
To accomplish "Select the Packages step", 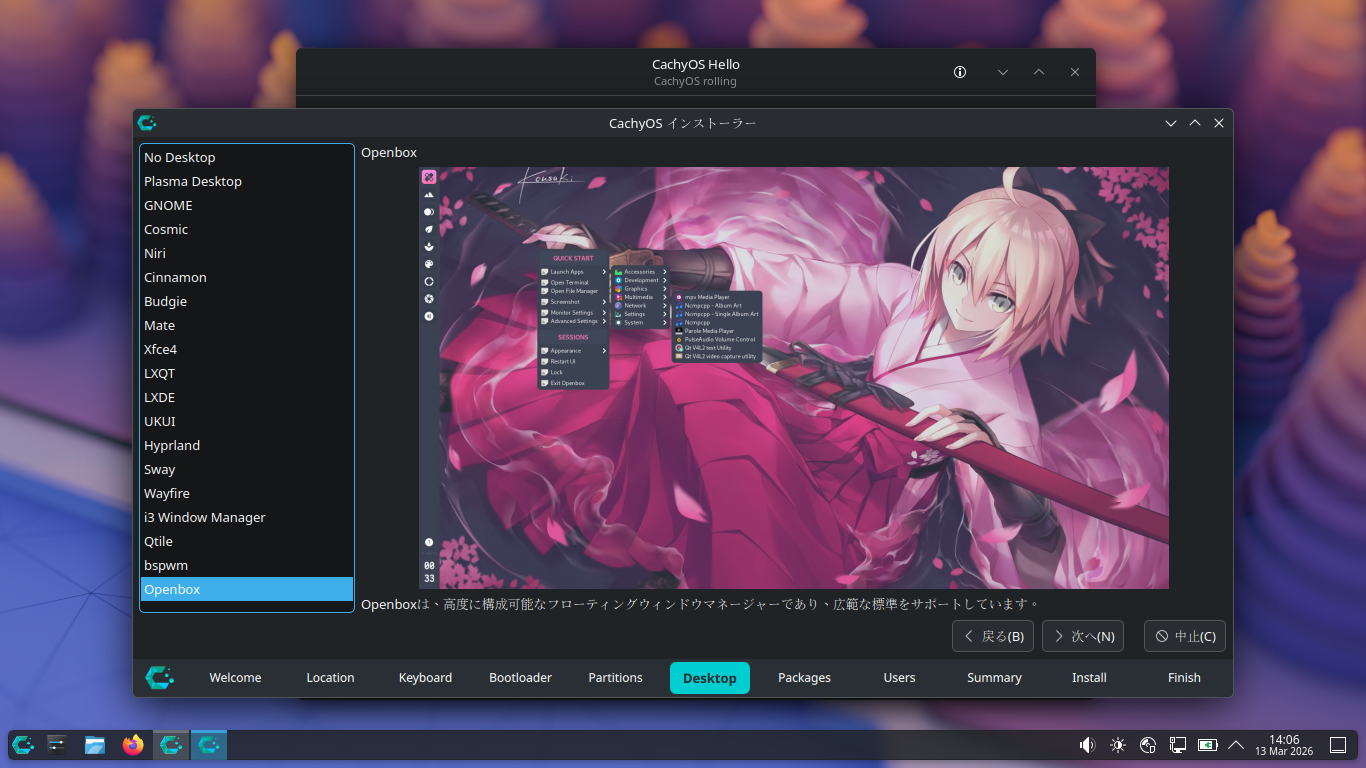I will tap(805, 678).
